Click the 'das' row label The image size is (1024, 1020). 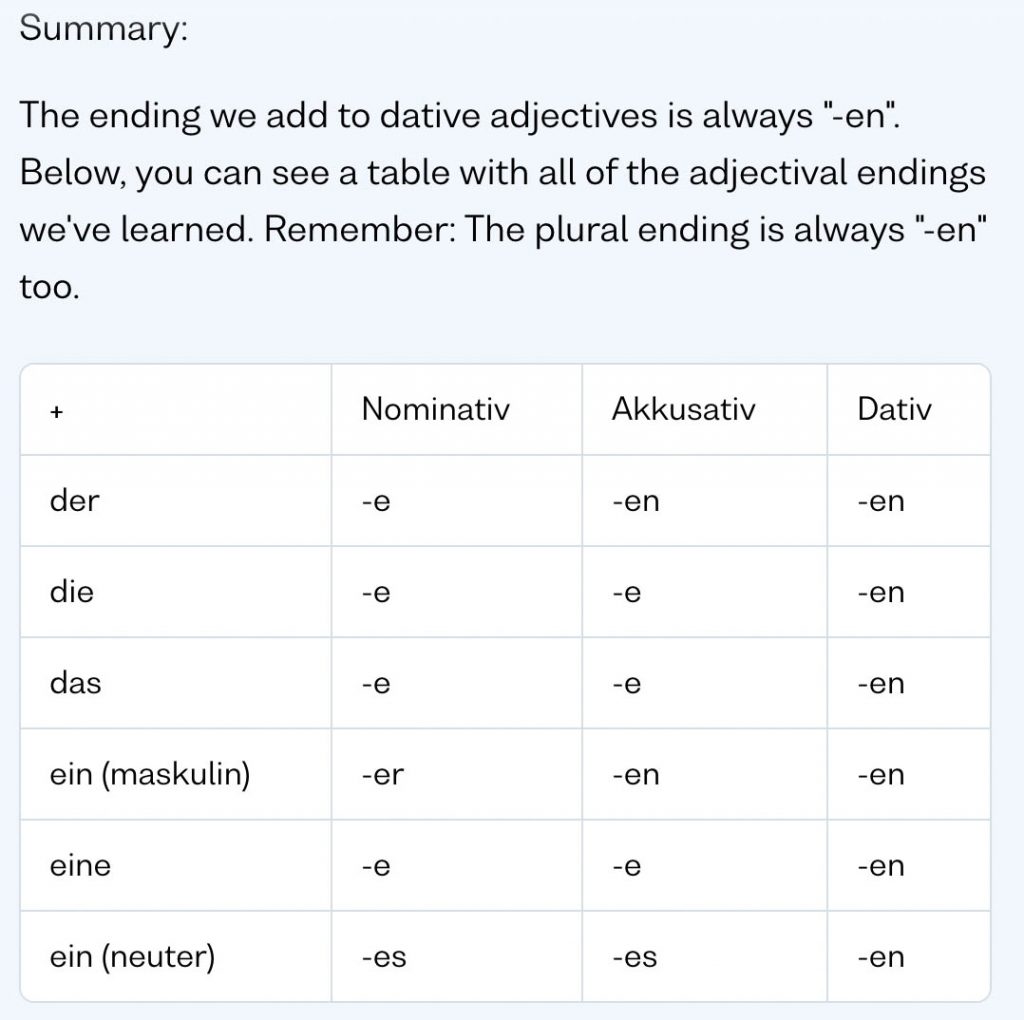tap(76, 683)
